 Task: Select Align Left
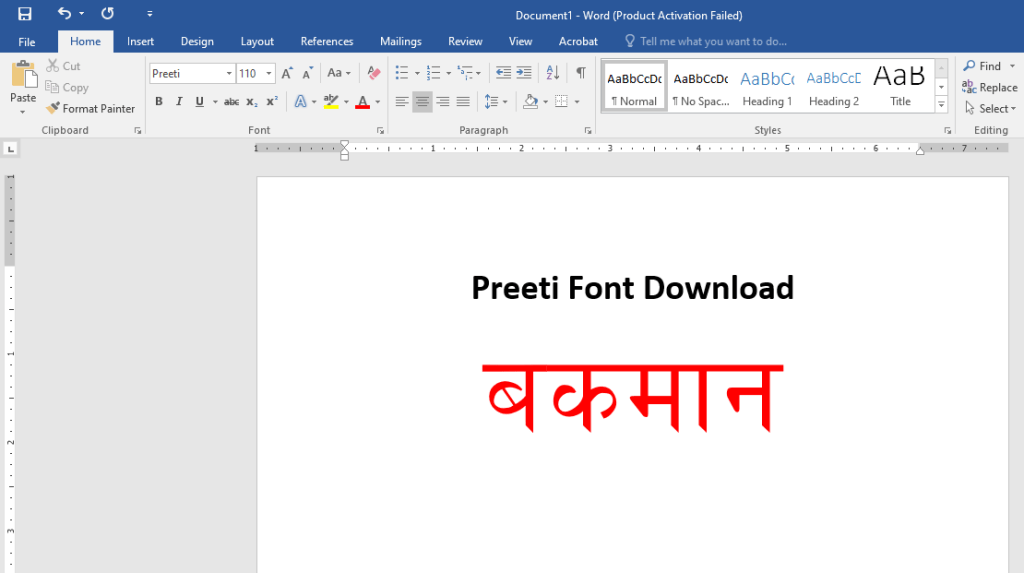(402, 101)
